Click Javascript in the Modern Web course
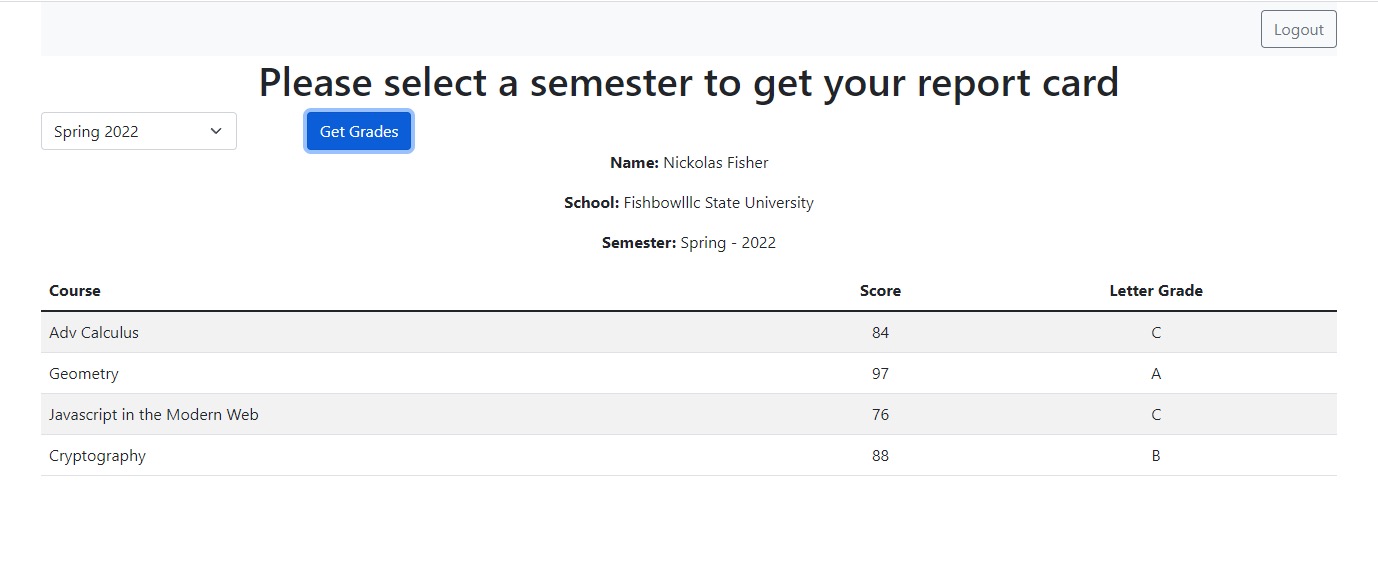The height and width of the screenshot is (574, 1378). [x=154, y=415]
